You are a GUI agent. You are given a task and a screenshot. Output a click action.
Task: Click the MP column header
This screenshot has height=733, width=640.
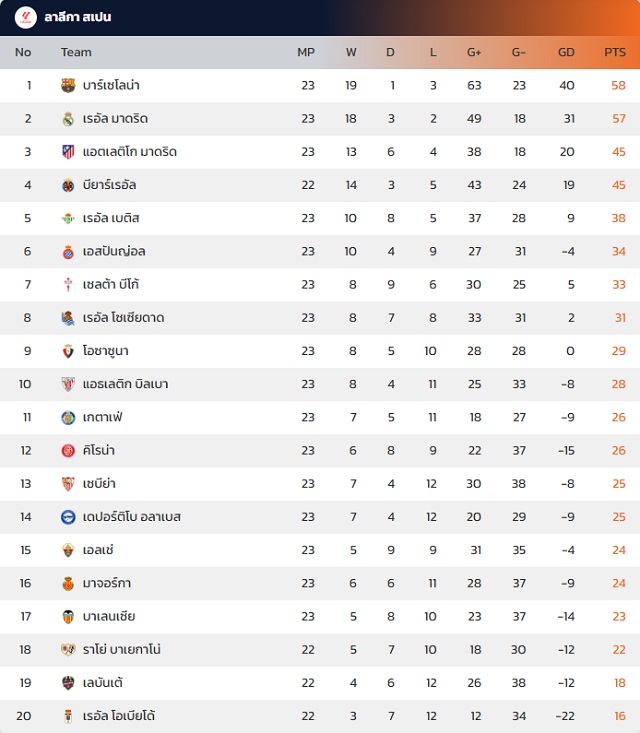tap(306, 52)
